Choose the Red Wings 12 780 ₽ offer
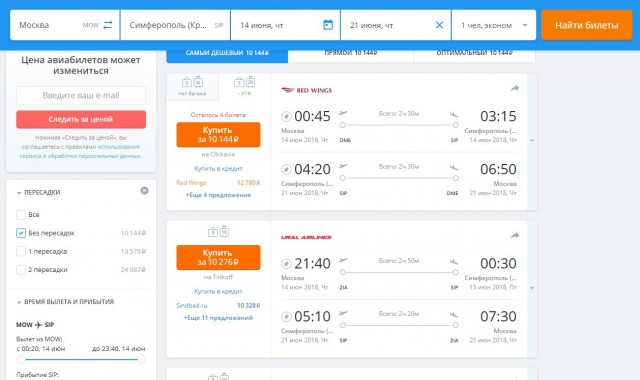 [218, 183]
